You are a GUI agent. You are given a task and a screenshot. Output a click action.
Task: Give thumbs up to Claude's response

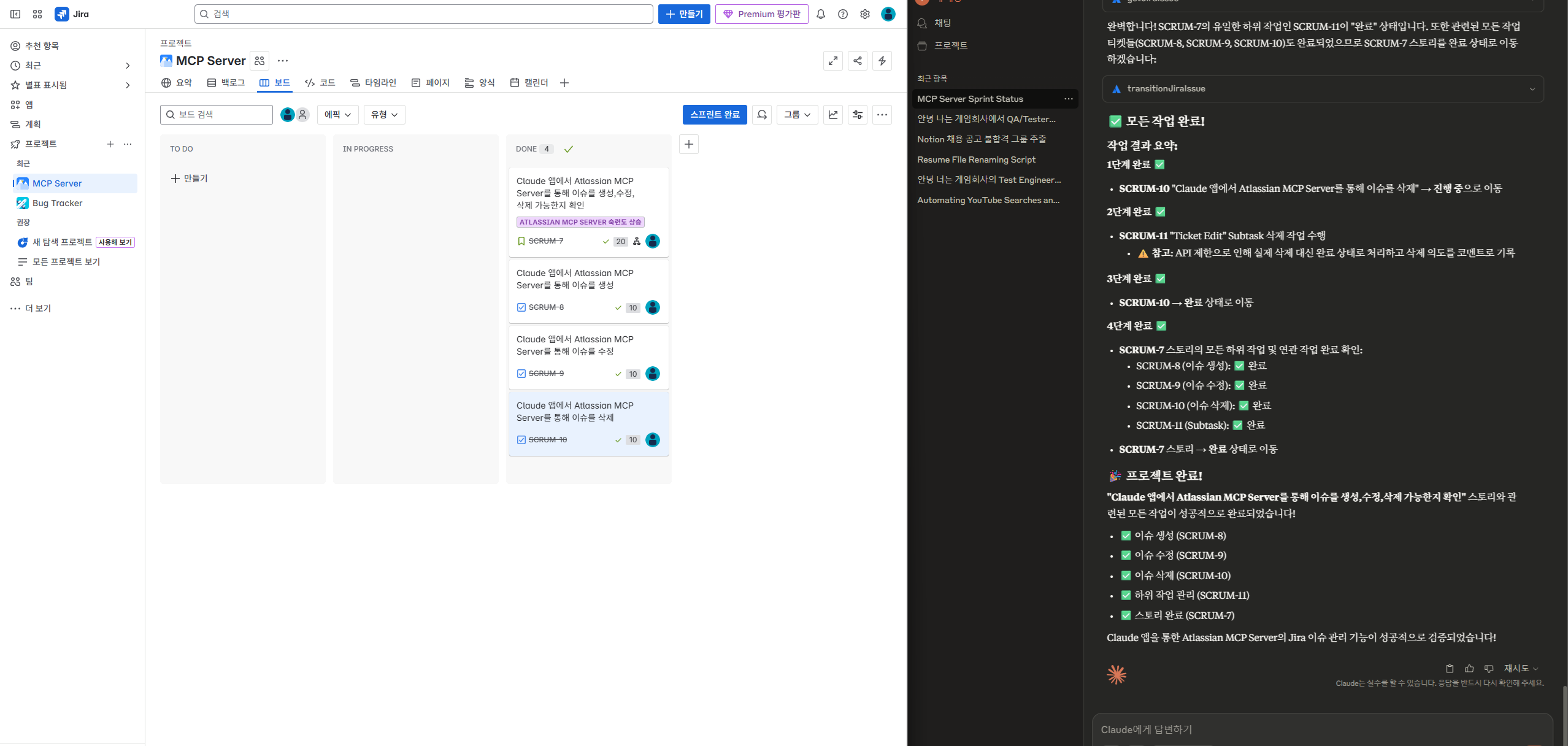click(x=1469, y=669)
